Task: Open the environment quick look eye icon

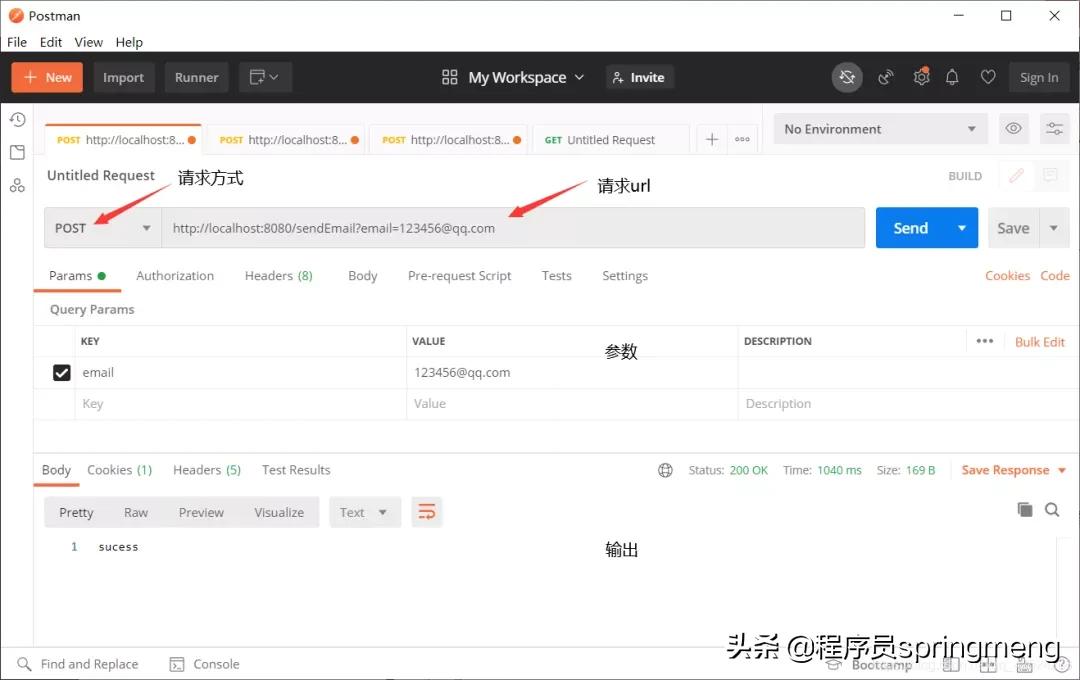Action: click(1013, 128)
